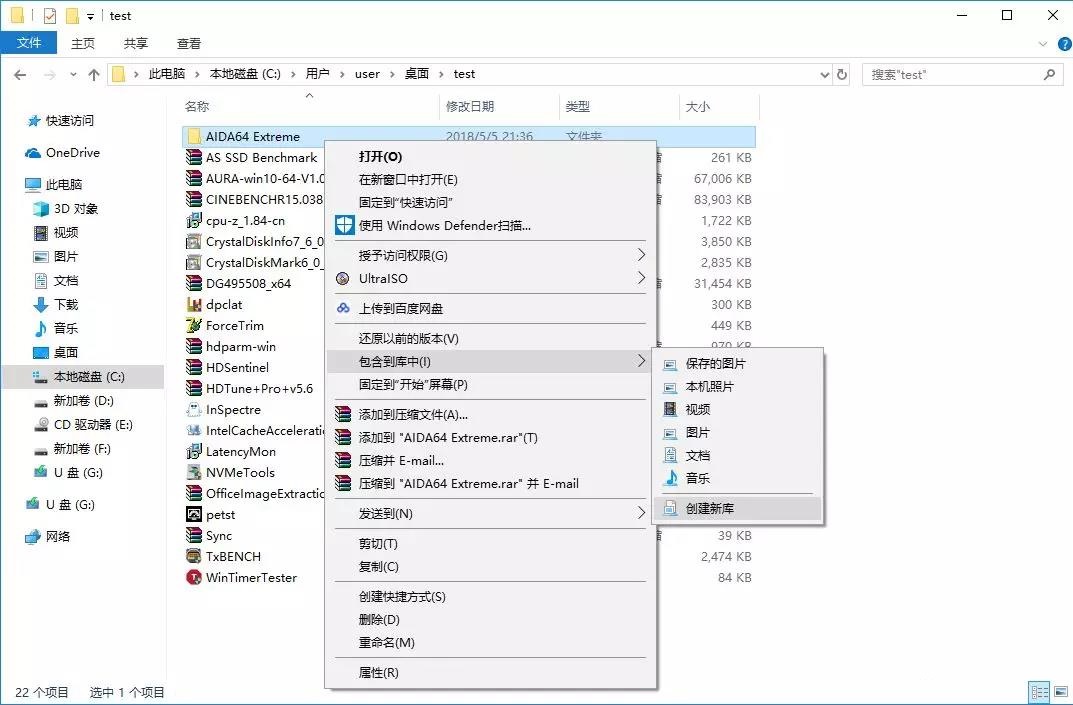Image resolution: width=1073 pixels, height=705 pixels.
Task: Click the up-to-parent-folder arrow
Action: [x=93, y=73]
